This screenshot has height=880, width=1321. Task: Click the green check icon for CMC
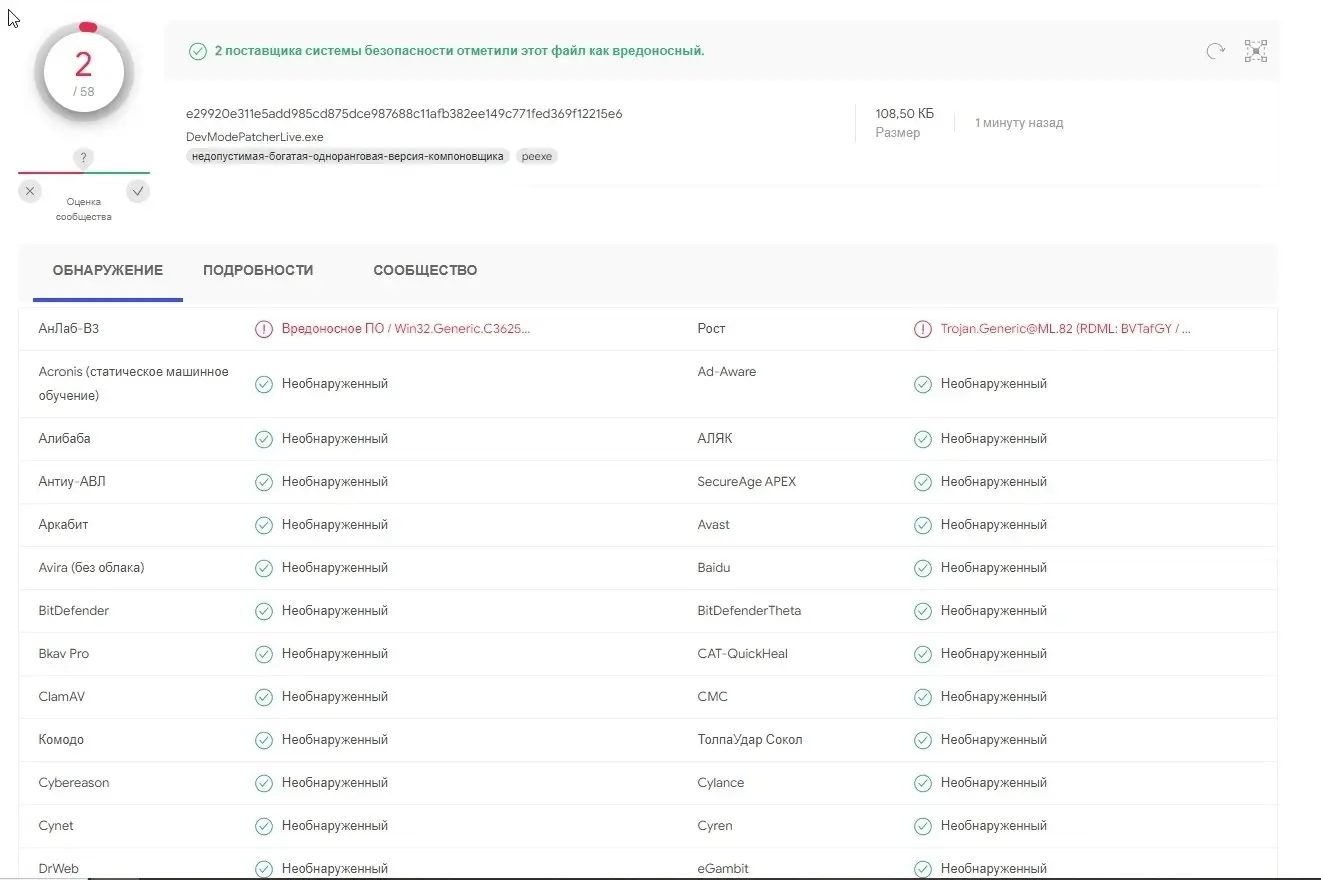(x=923, y=697)
